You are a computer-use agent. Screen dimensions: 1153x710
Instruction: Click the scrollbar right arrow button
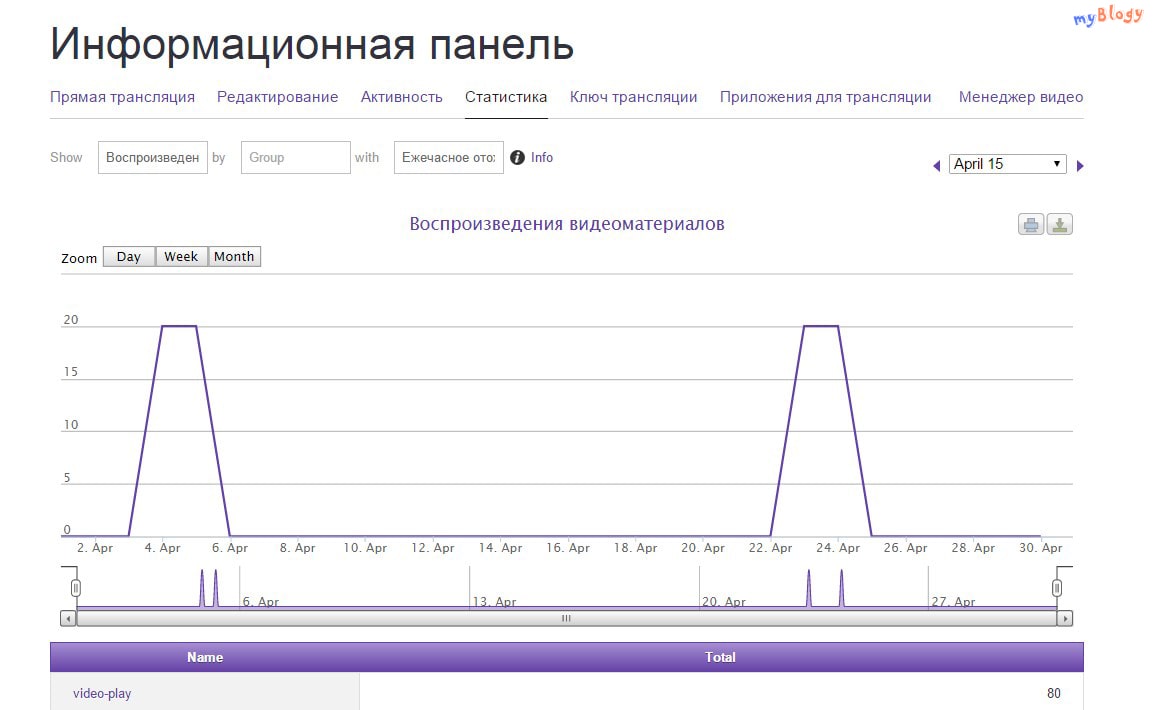coord(1065,619)
